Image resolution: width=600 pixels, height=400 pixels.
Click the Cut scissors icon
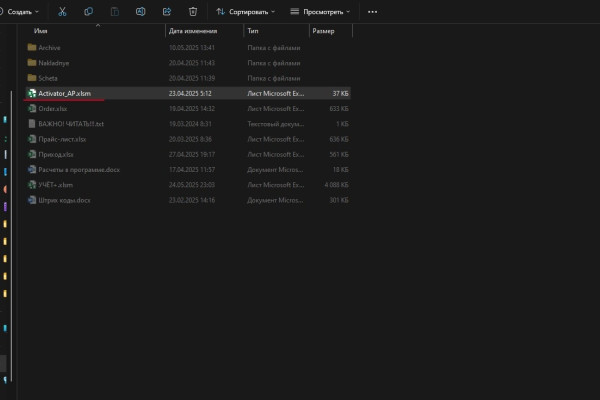click(62, 12)
